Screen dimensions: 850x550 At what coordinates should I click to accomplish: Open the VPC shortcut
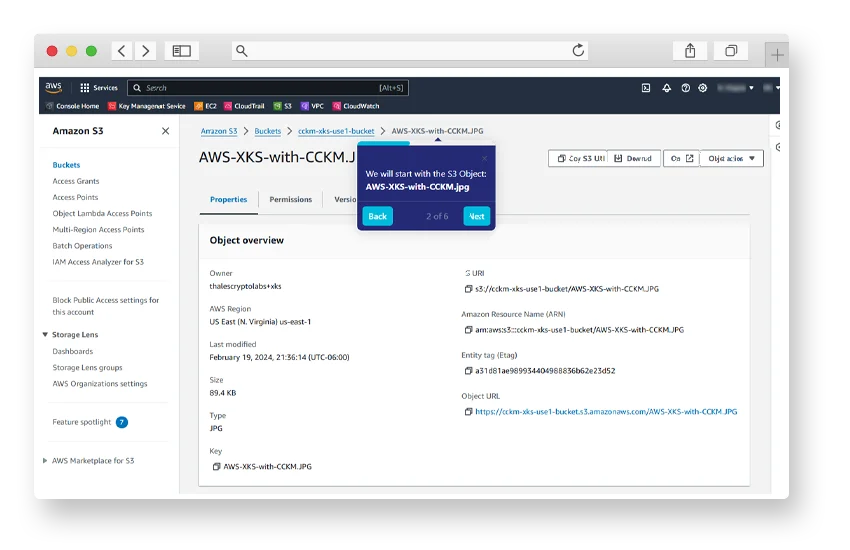[312, 106]
